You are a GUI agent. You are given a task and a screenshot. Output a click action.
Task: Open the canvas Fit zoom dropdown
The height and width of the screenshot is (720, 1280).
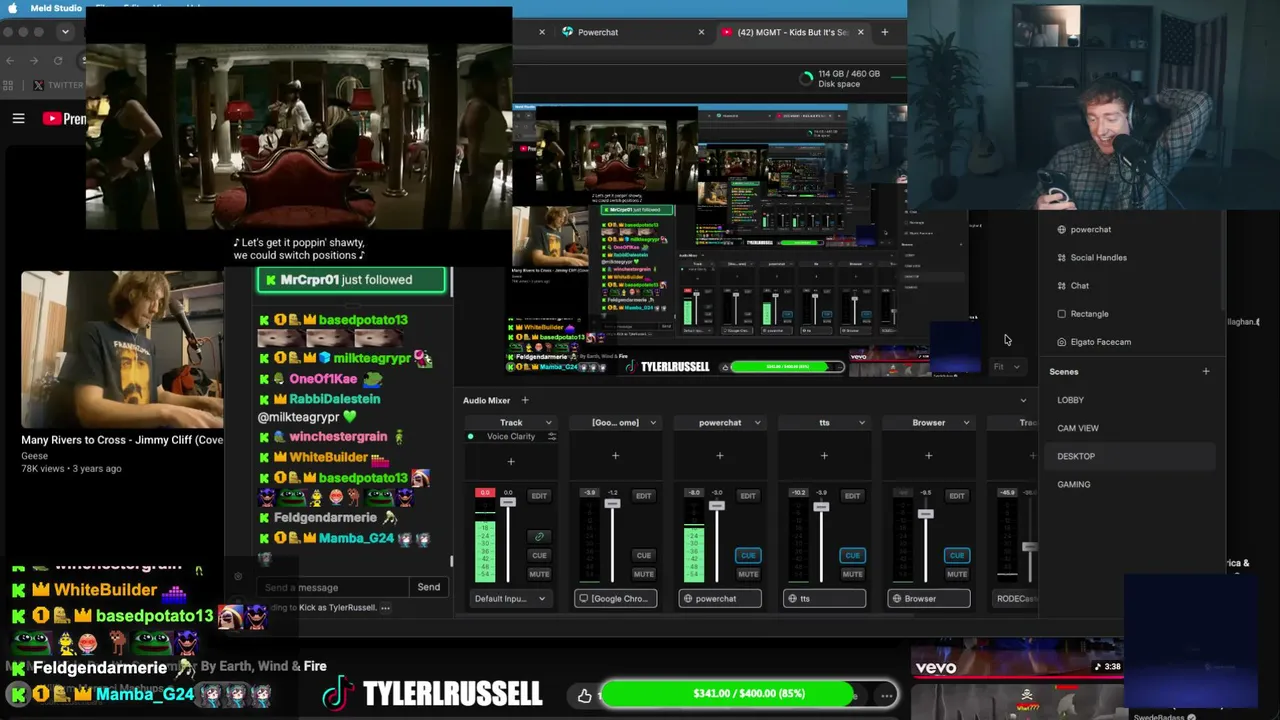click(1006, 367)
